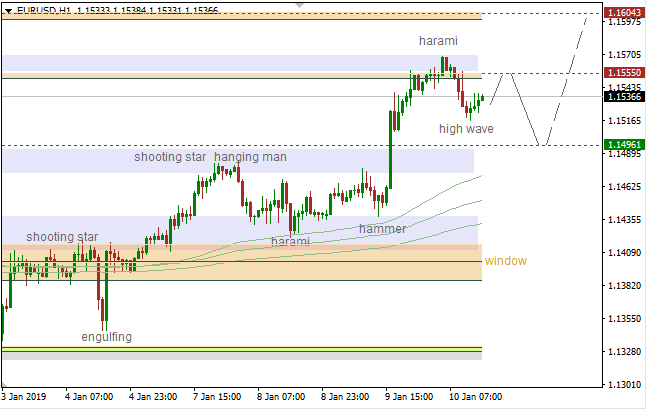Select the '7 Jan 15:00' time axis label
Image resolution: width=646 pixels, height=409 pixels.
pos(217,396)
